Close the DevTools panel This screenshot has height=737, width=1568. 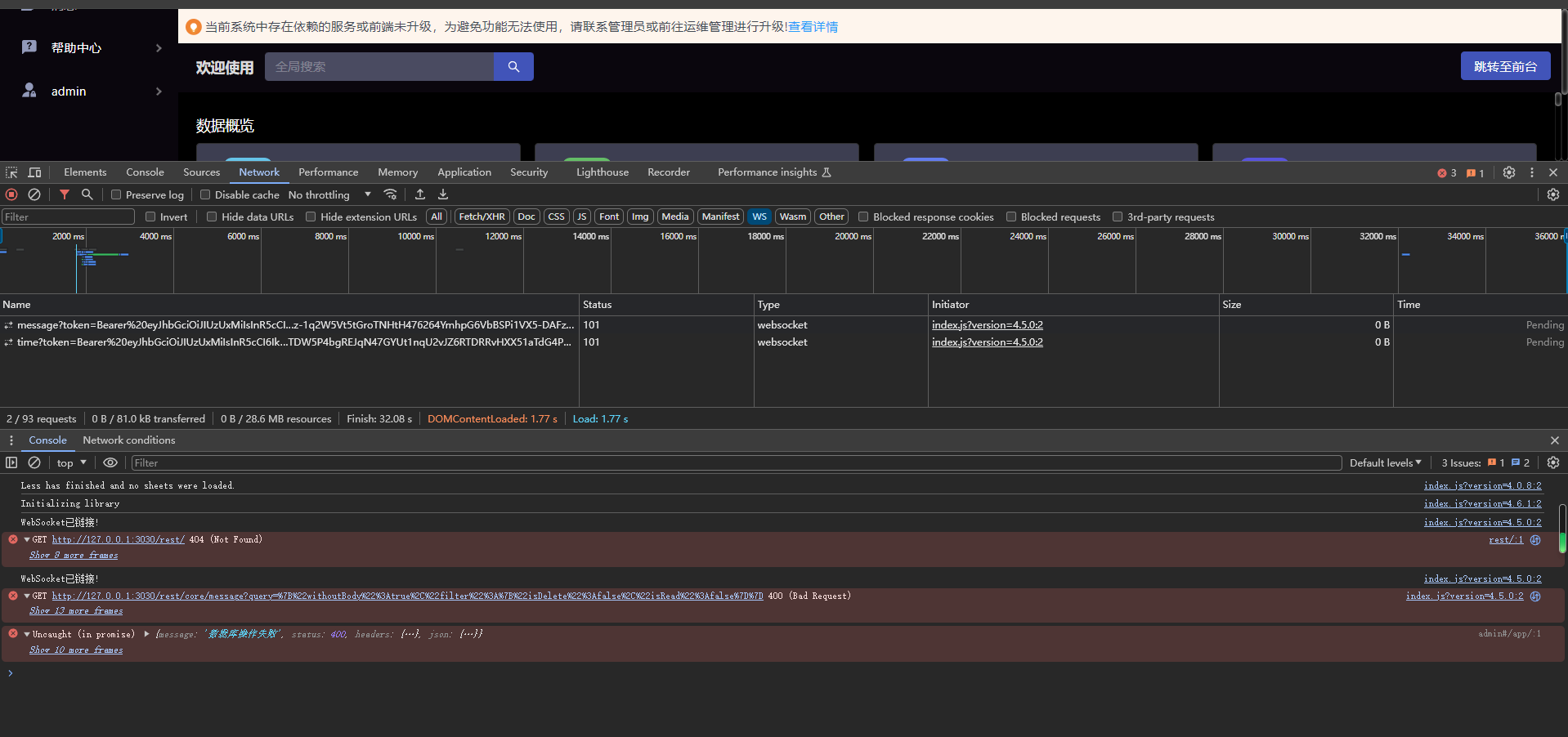tap(1553, 172)
